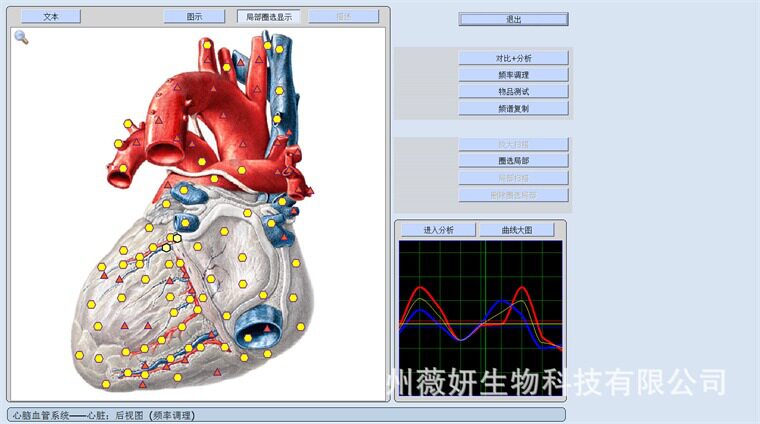Viewport: 760px width, 424px height.
Task: Click the greyed 放大扫描 button above 圈选局部
Action: coord(513,144)
